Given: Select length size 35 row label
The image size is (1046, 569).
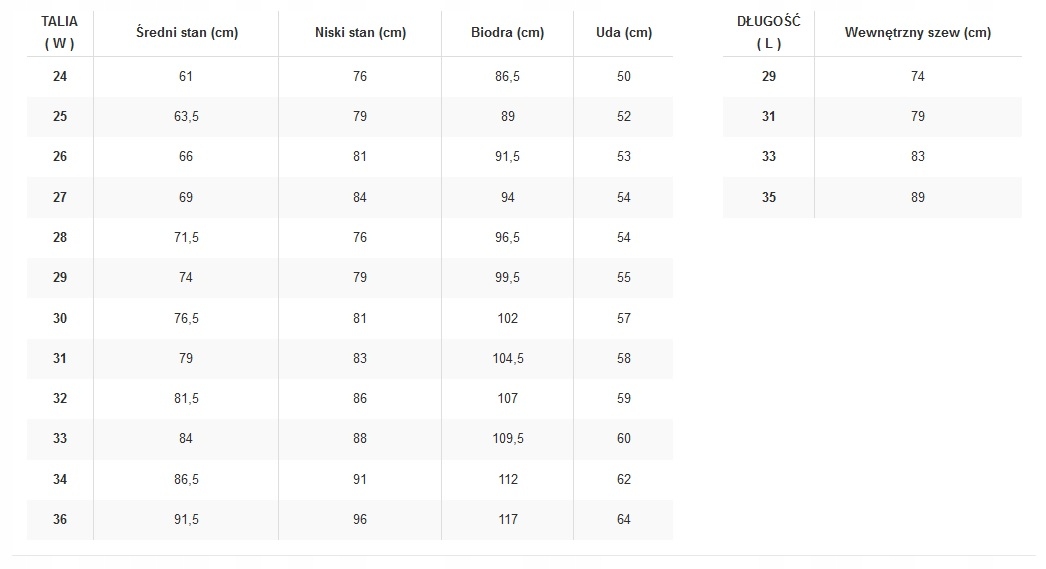Looking at the screenshot, I should [x=768, y=197].
